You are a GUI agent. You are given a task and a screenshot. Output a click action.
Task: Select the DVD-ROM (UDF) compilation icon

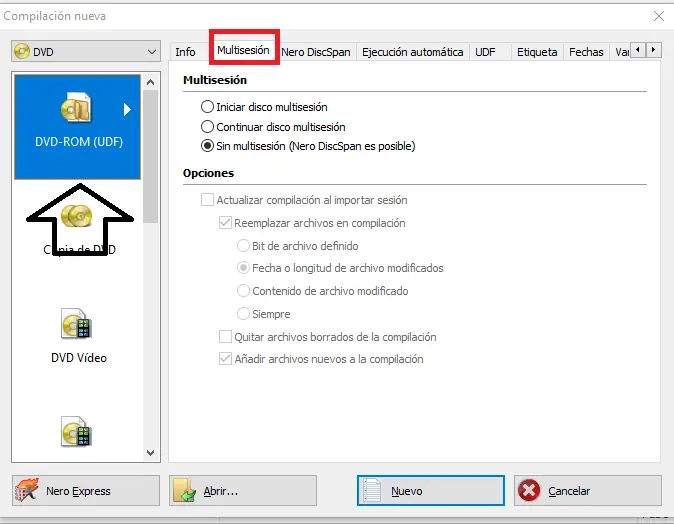[x=77, y=127]
